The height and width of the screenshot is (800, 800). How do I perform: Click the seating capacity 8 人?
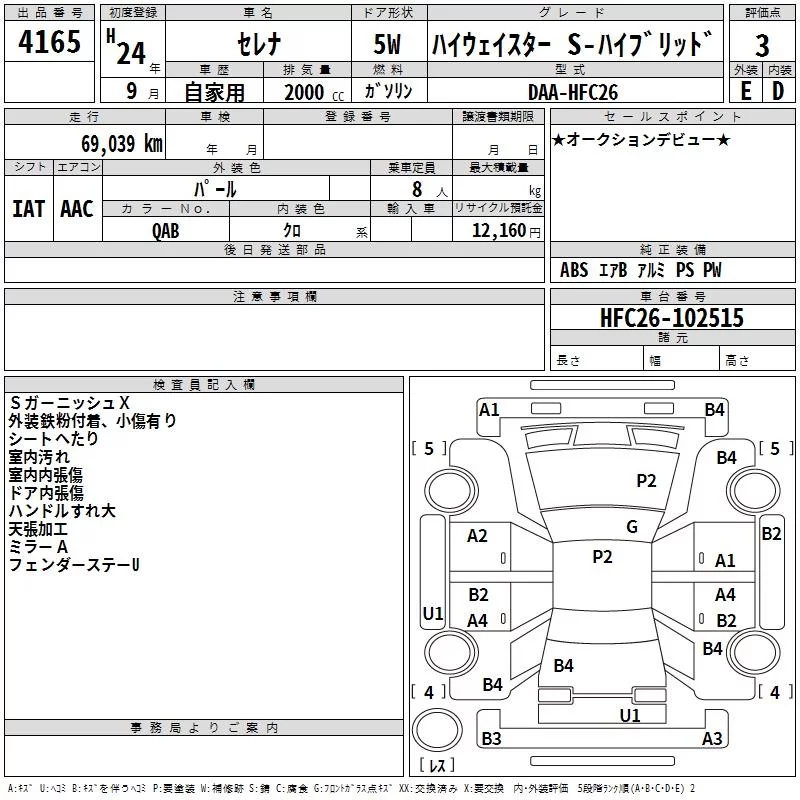pos(429,189)
